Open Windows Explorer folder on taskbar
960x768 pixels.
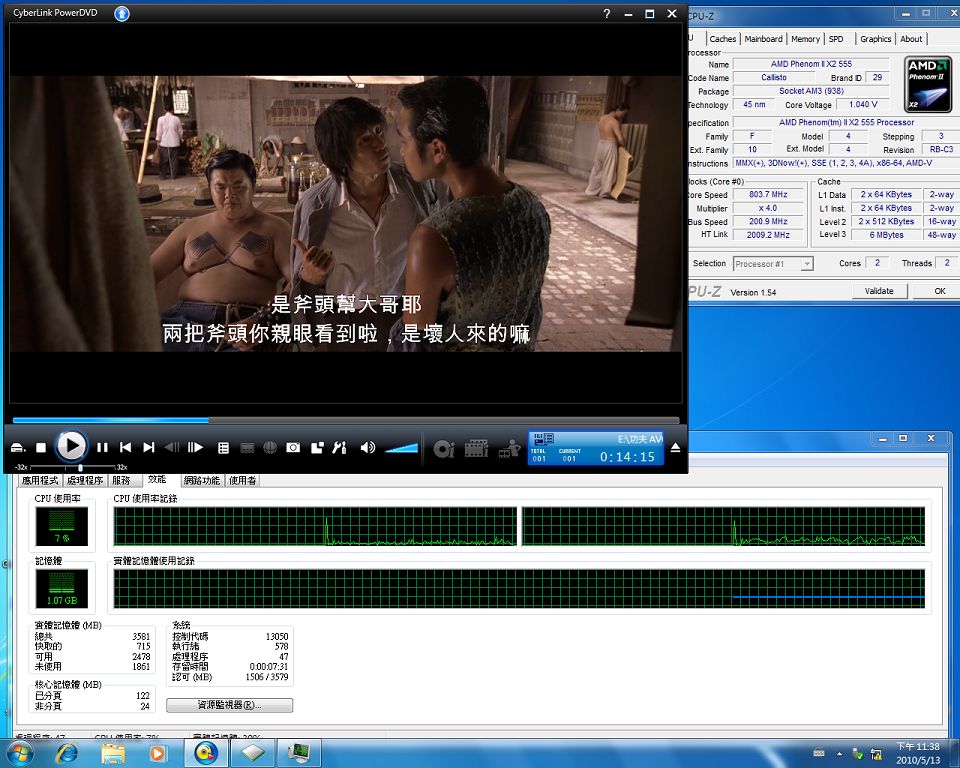[113, 753]
